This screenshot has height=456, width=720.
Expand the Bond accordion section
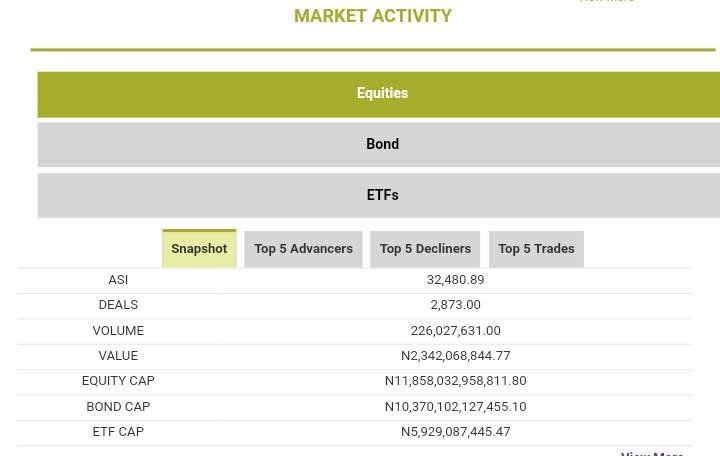pos(382,144)
